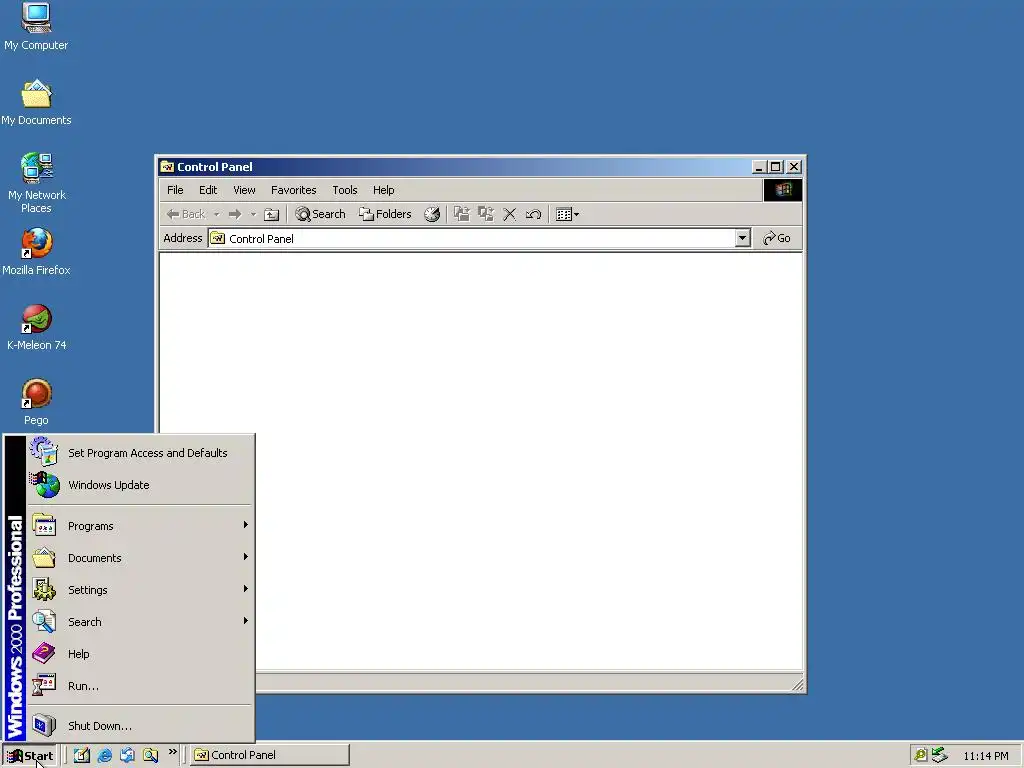Launch Show Desktop quick launch icon
The image size is (1024, 768).
tap(82, 755)
